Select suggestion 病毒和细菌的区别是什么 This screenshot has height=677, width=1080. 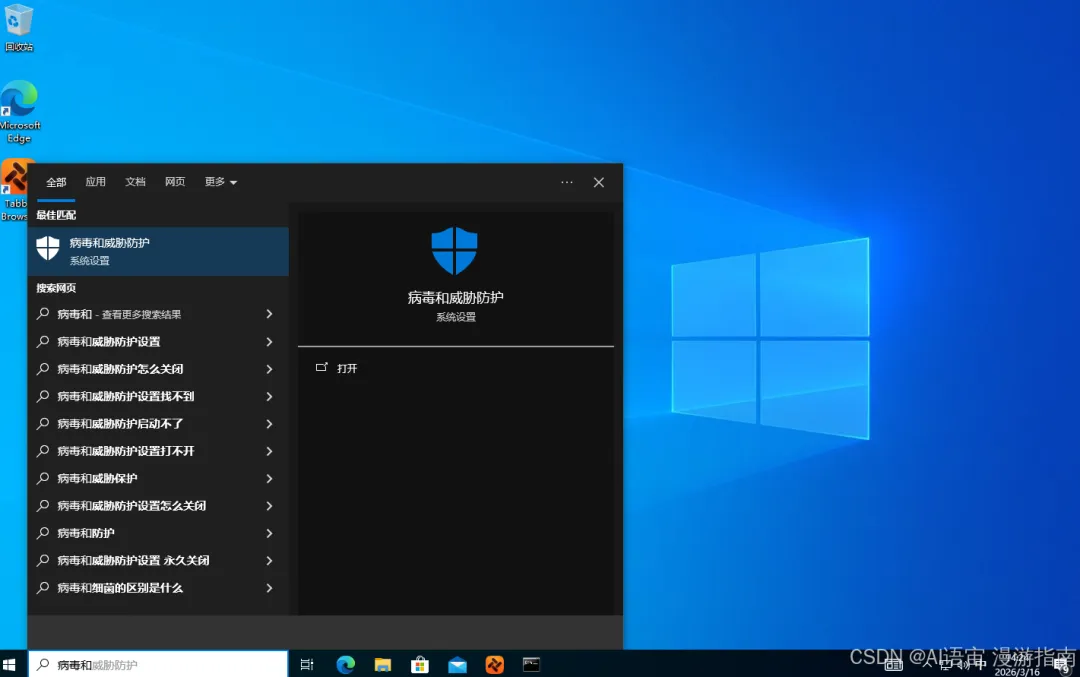(158, 588)
